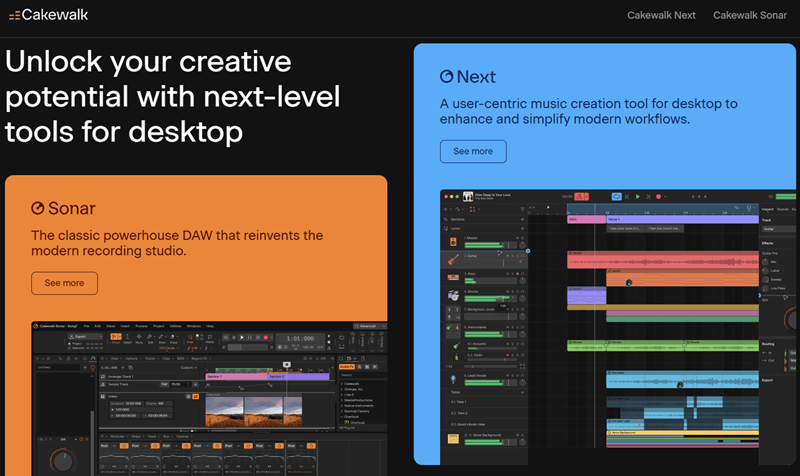Click See more under Next description
Screen dimensions: 800x476
pos(473,151)
